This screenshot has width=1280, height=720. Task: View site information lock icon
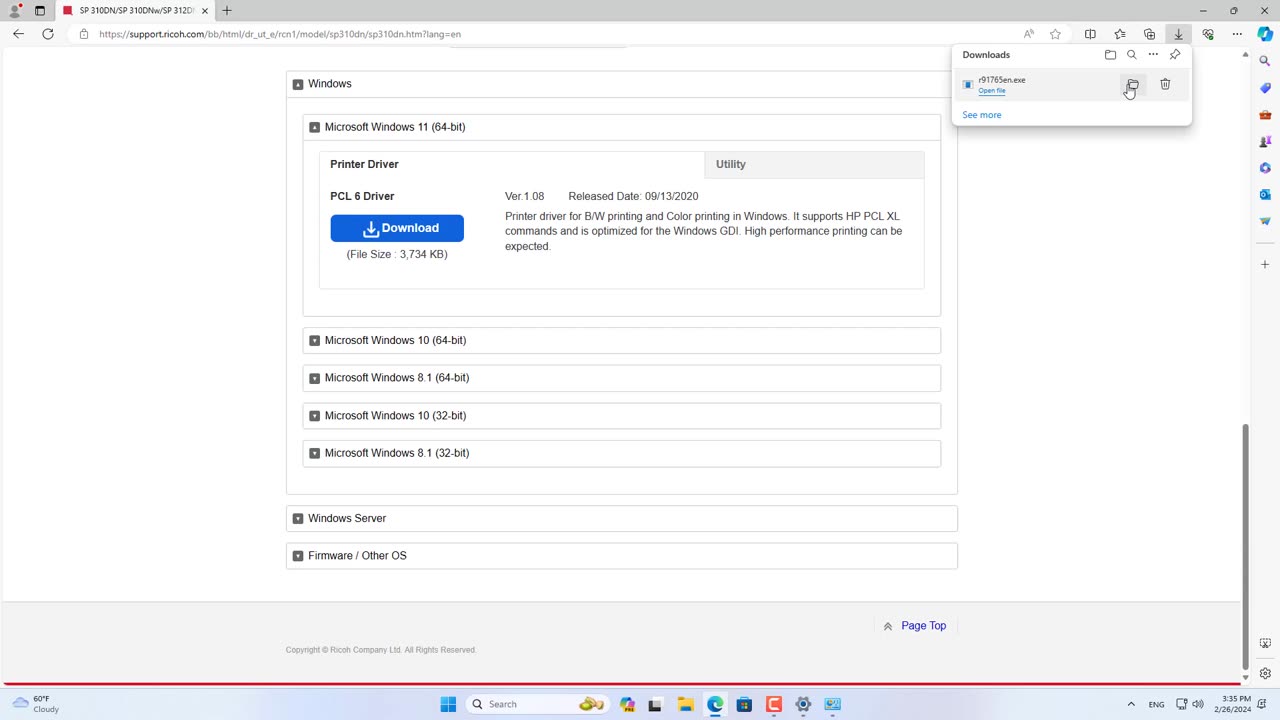pyautogui.click(x=84, y=34)
